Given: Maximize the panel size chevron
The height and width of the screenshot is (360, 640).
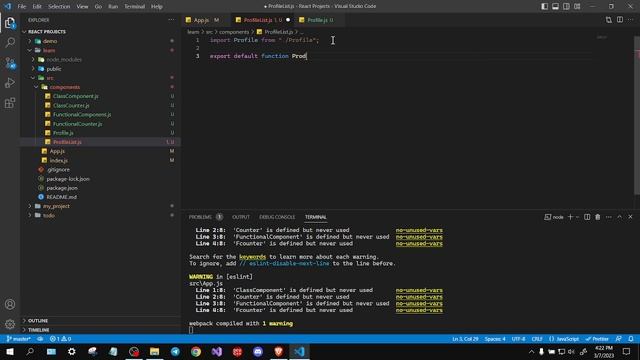Looking at the screenshot, I should click(x=620, y=217).
